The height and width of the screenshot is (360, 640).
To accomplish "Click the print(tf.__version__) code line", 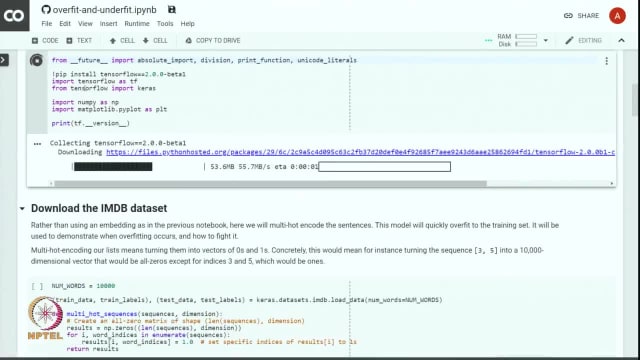I will [x=91, y=123].
